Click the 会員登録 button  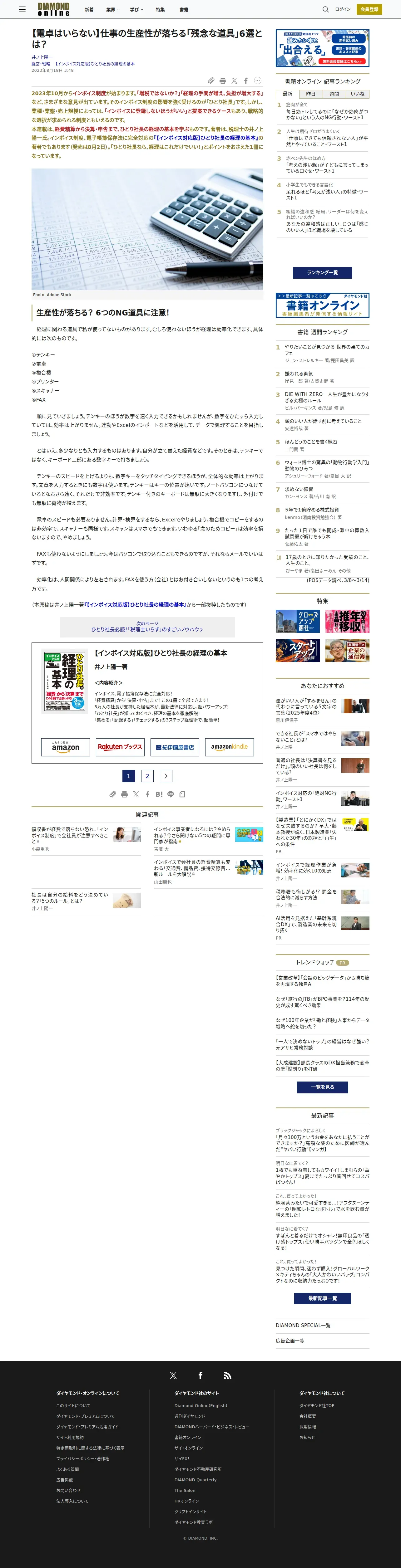(369, 9)
